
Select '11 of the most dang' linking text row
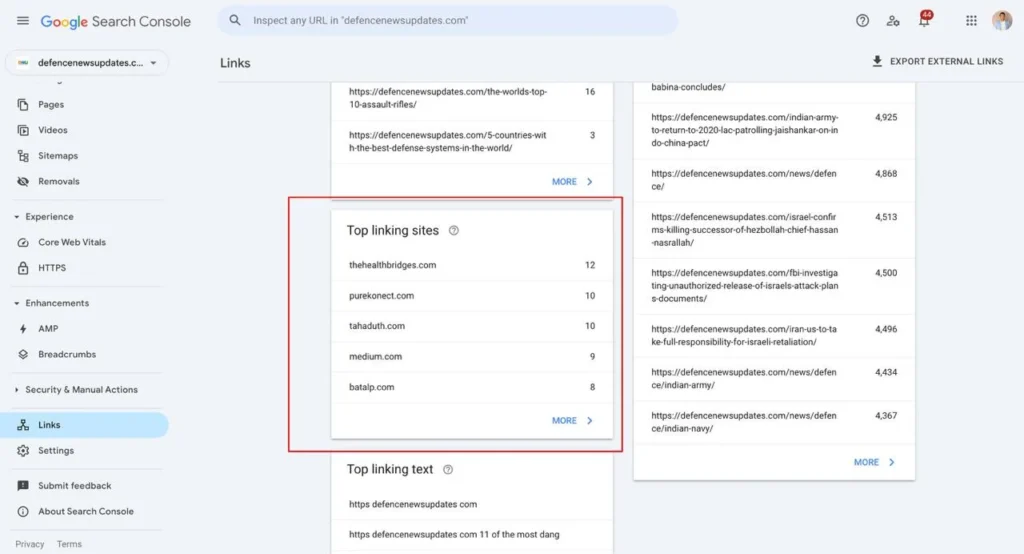[x=472, y=535]
